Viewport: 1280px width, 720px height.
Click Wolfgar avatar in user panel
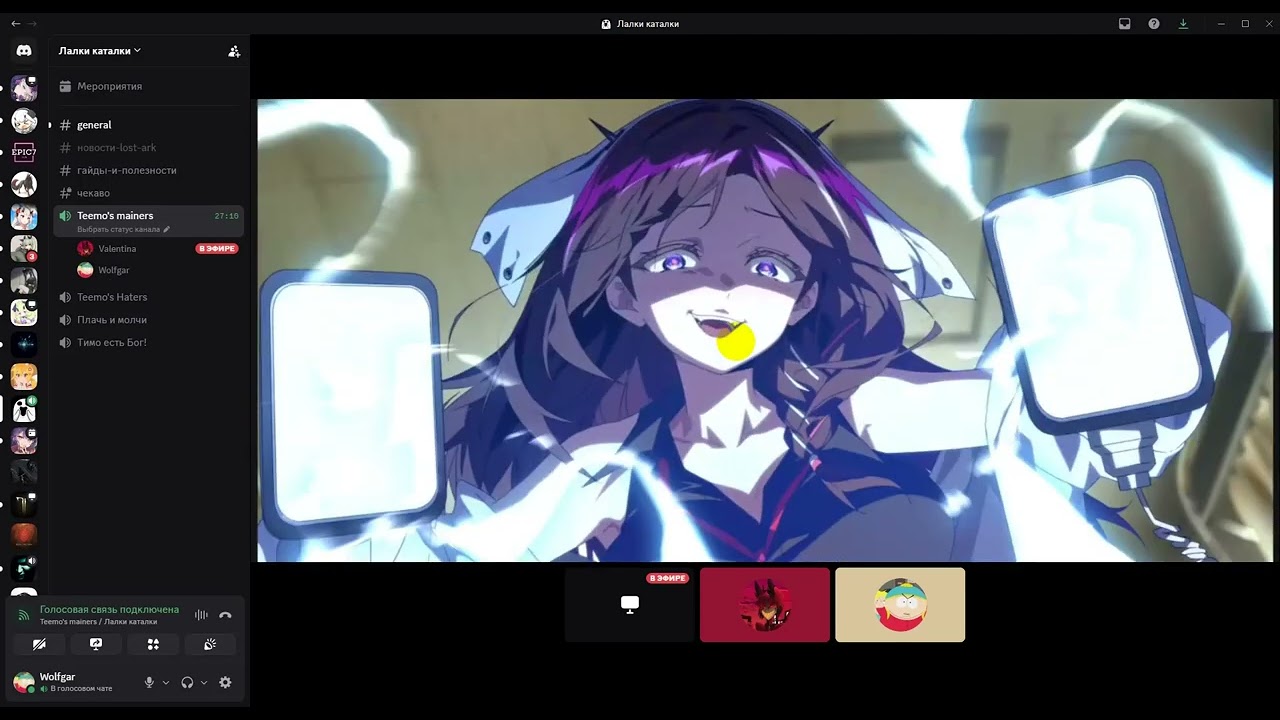point(23,682)
